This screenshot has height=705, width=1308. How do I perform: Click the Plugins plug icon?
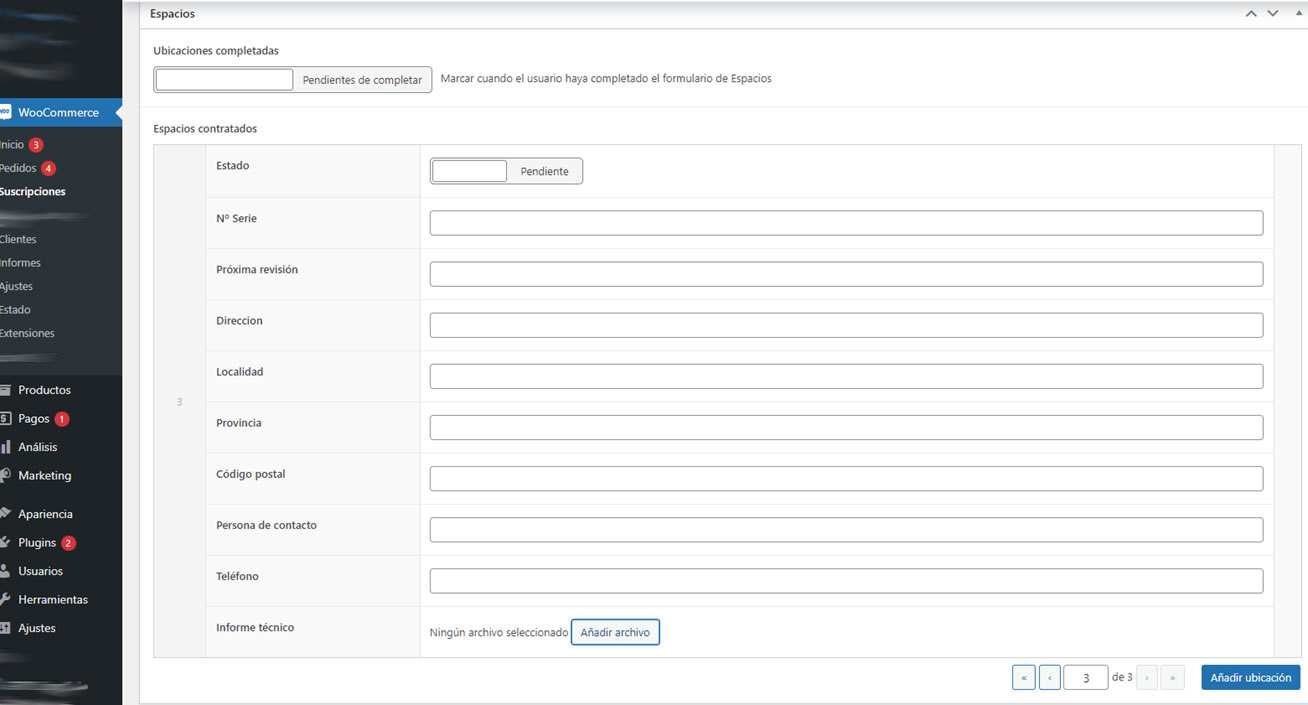click(x=4, y=542)
